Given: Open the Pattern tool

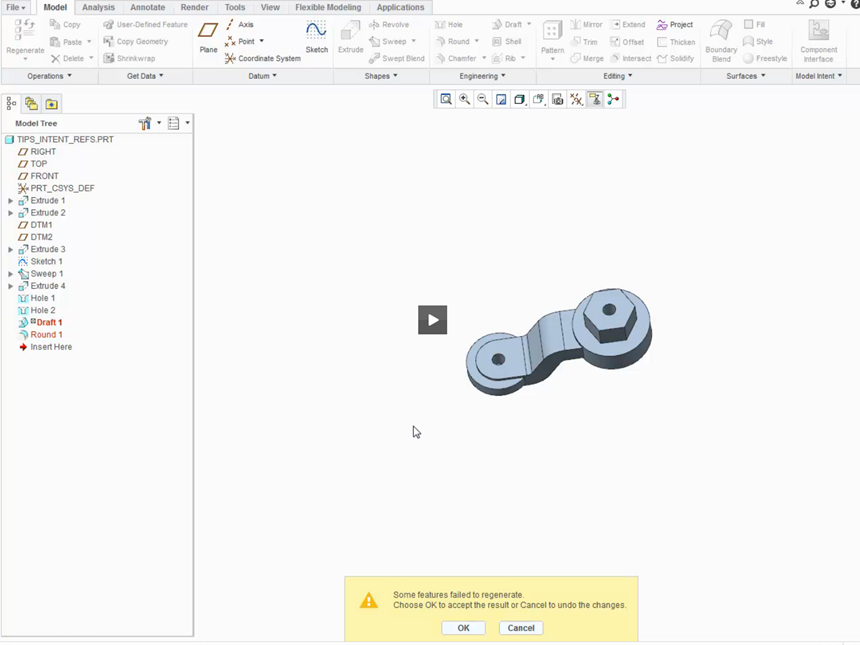Looking at the screenshot, I should 552,38.
